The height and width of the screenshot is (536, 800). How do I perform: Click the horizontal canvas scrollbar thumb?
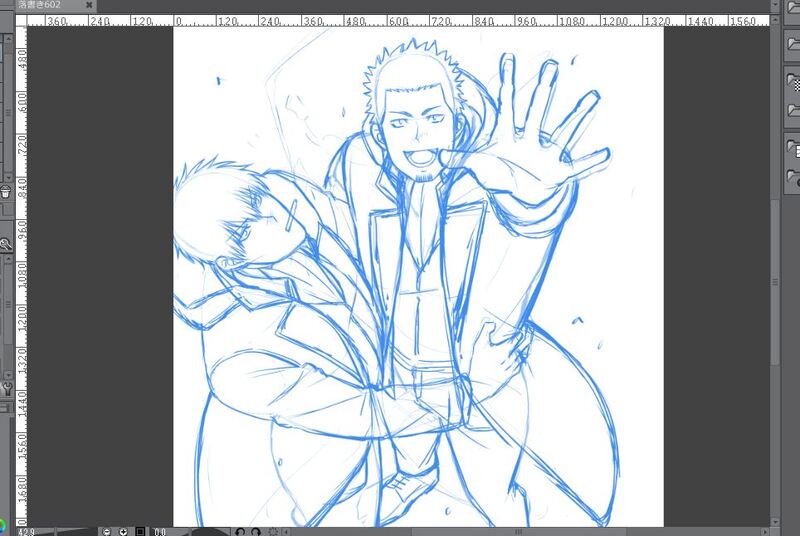tap(519, 532)
